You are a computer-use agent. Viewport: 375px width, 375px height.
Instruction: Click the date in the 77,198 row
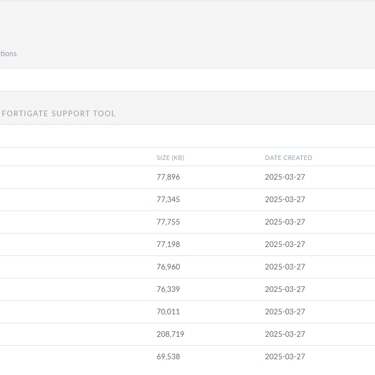click(x=285, y=244)
